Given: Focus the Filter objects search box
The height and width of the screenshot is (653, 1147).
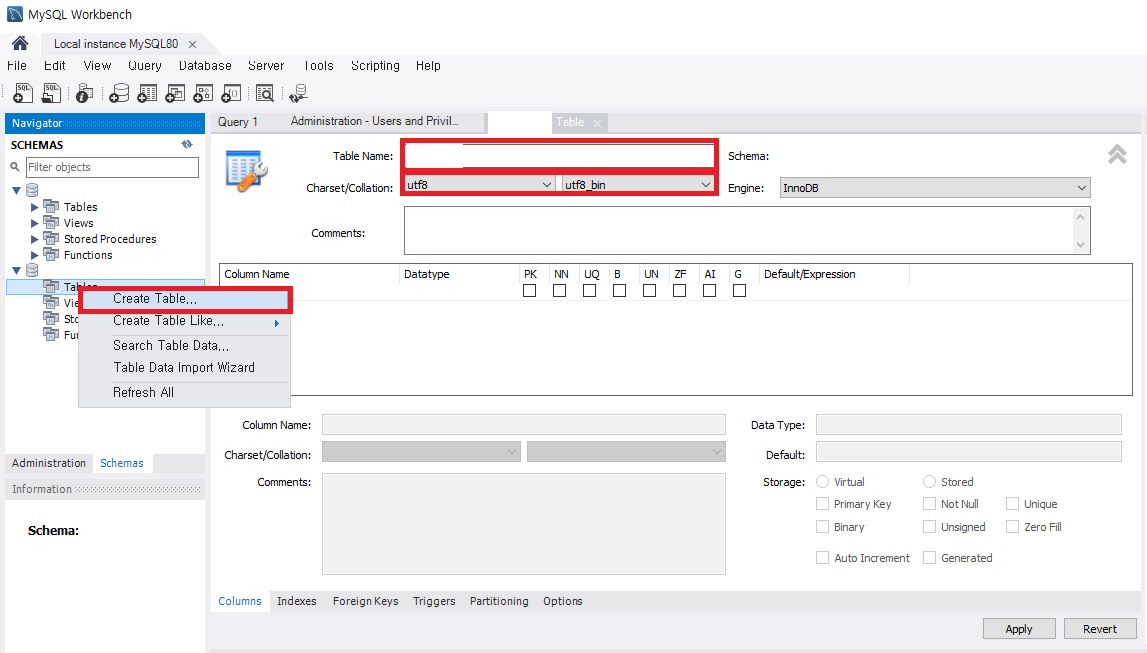Looking at the screenshot, I should pyautogui.click(x=112, y=167).
